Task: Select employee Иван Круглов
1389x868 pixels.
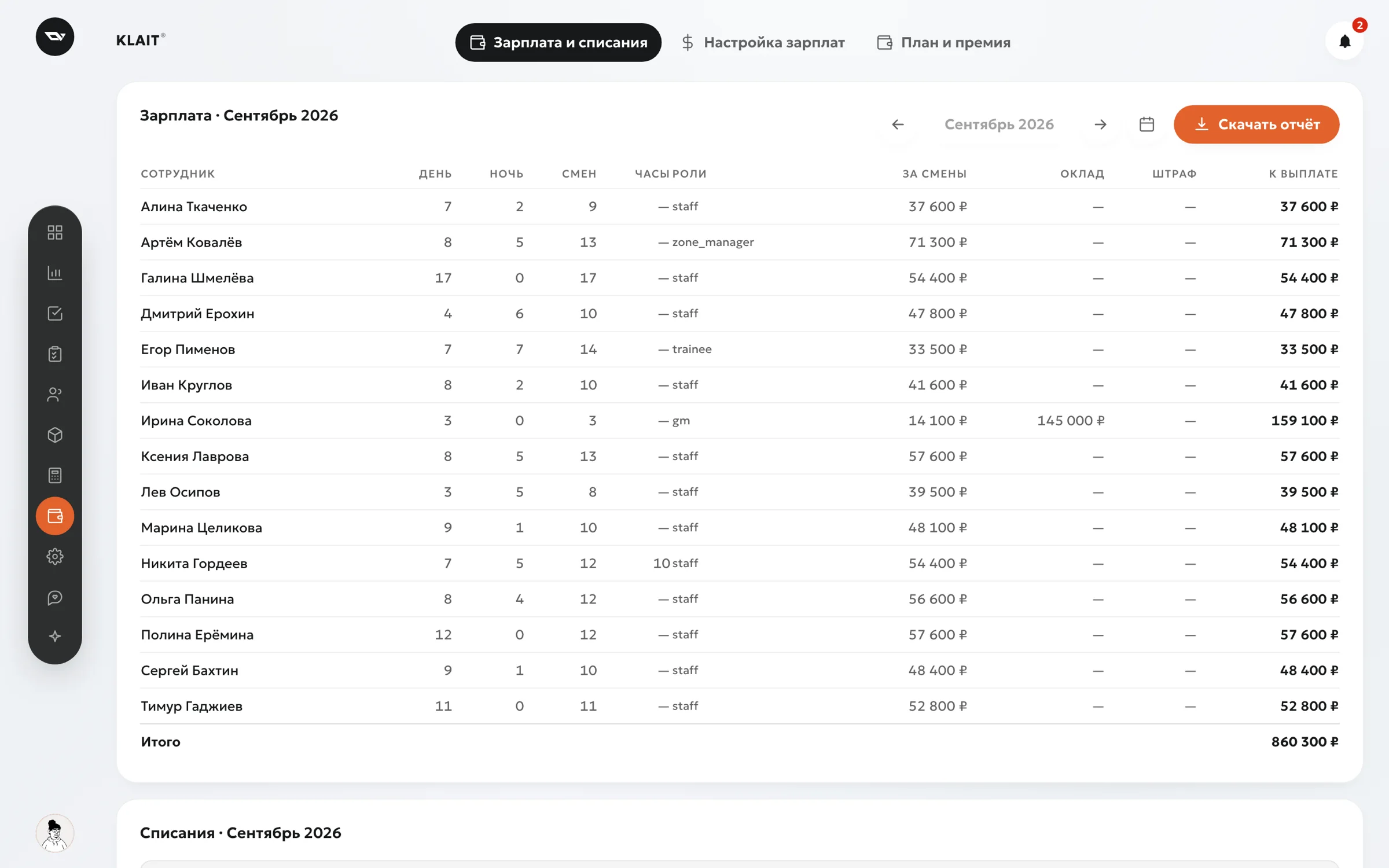Action: [x=186, y=385]
